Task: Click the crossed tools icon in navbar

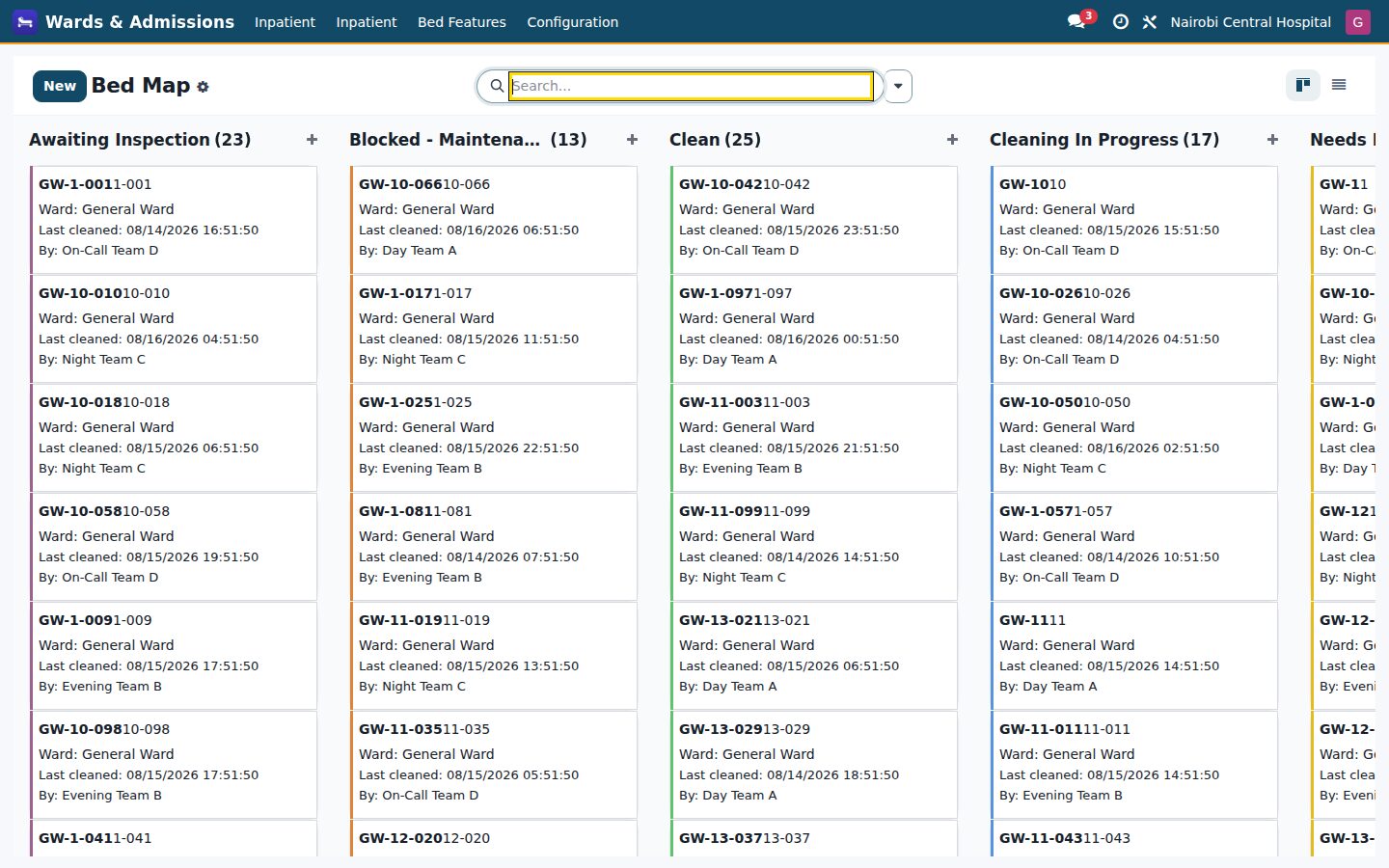Action: pyautogui.click(x=1150, y=21)
